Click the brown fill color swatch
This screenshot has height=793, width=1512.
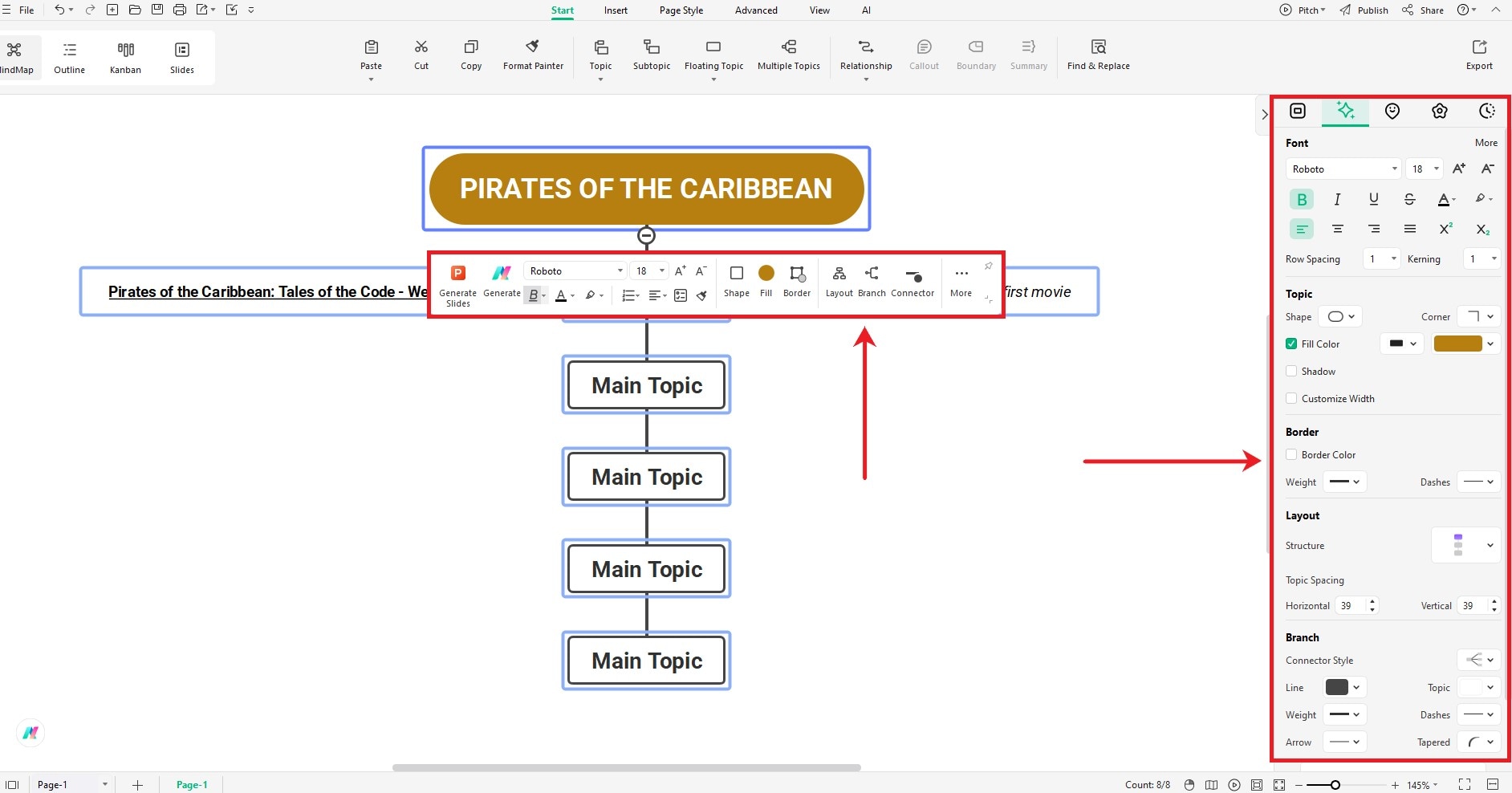(x=1457, y=344)
